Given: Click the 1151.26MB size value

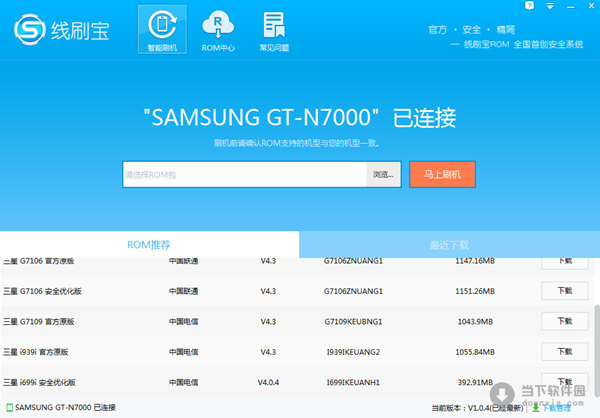Looking at the screenshot, I should 475,291.
